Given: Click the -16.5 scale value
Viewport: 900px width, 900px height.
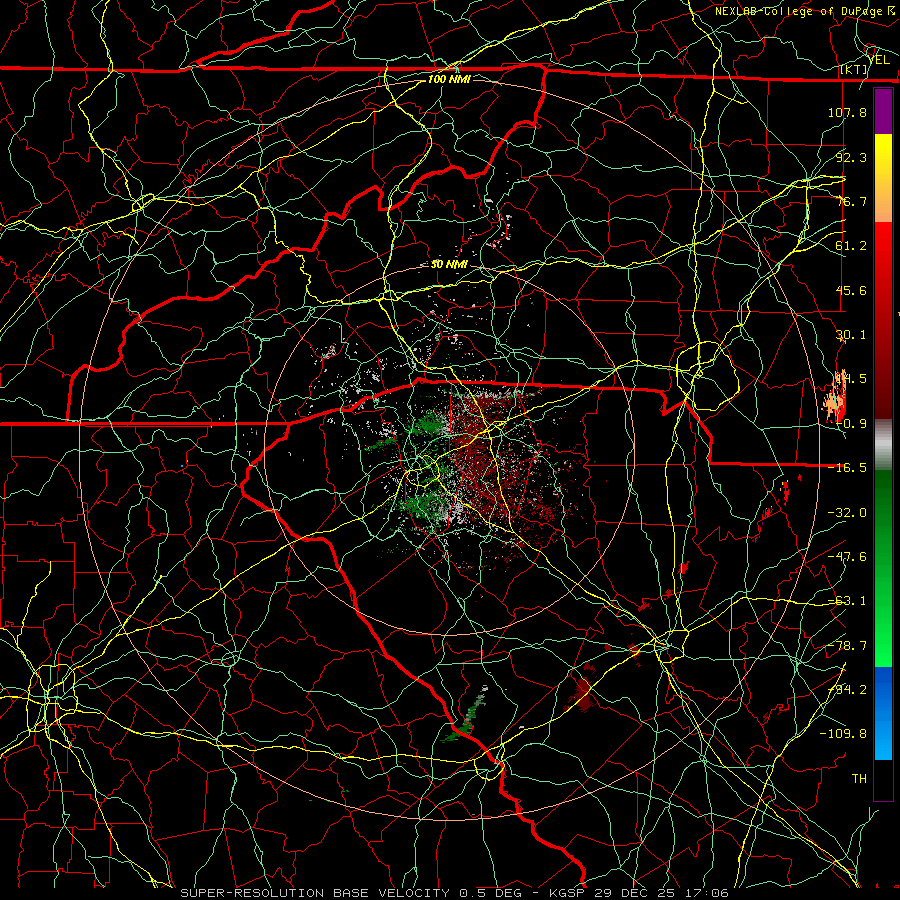Looking at the screenshot, I should (847, 468).
